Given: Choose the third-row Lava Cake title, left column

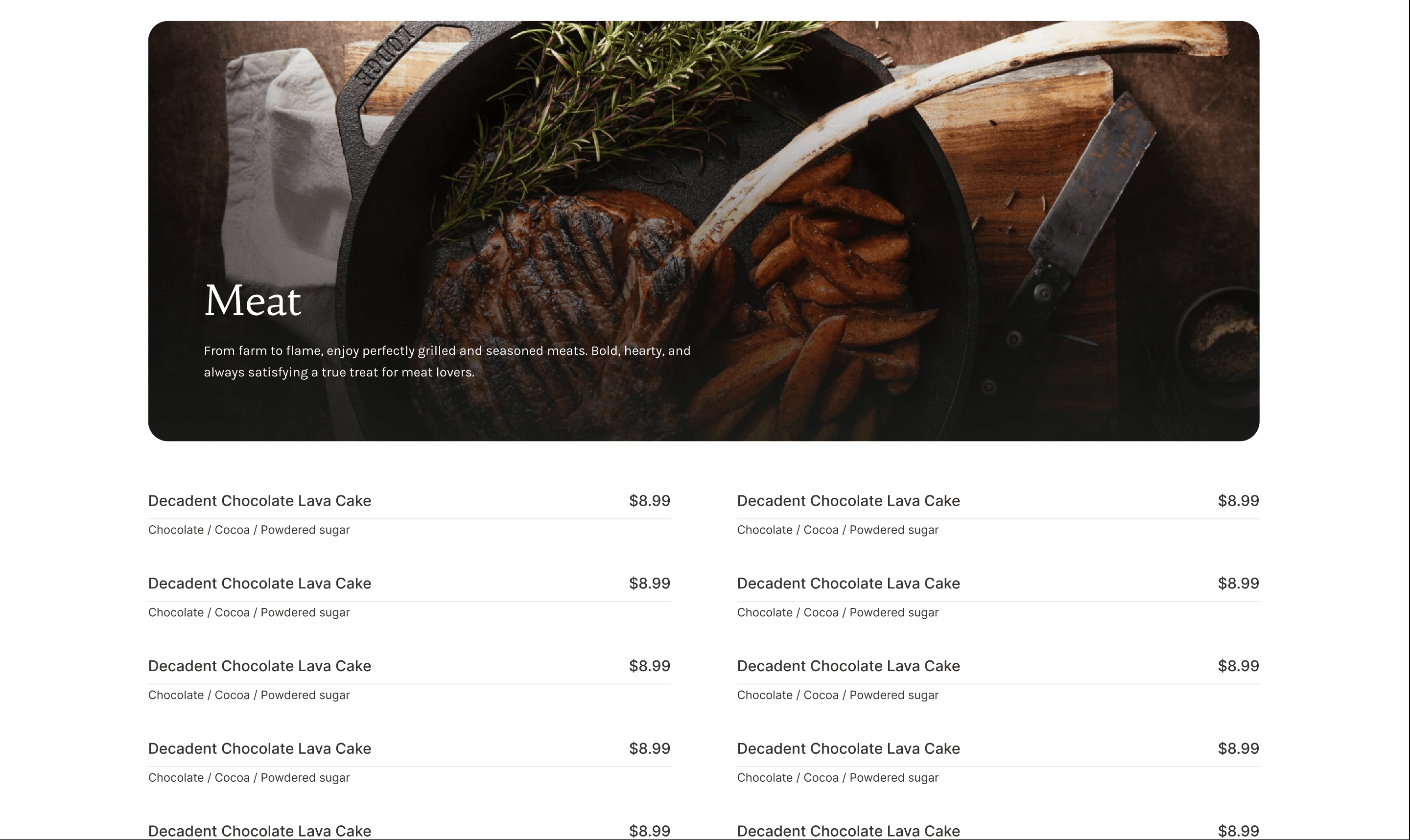Looking at the screenshot, I should tap(260, 666).
